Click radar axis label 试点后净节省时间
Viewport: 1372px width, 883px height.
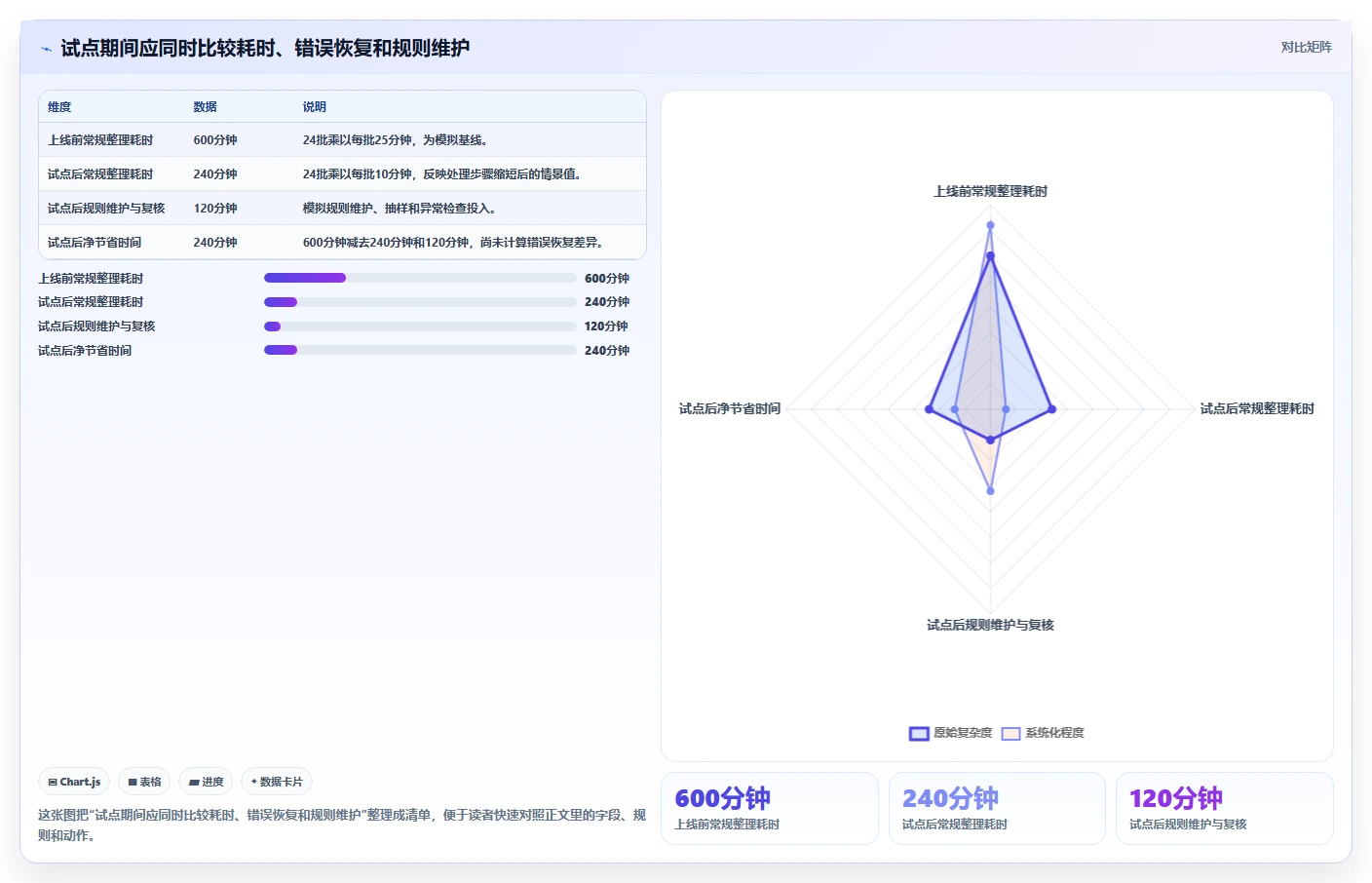coord(730,409)
